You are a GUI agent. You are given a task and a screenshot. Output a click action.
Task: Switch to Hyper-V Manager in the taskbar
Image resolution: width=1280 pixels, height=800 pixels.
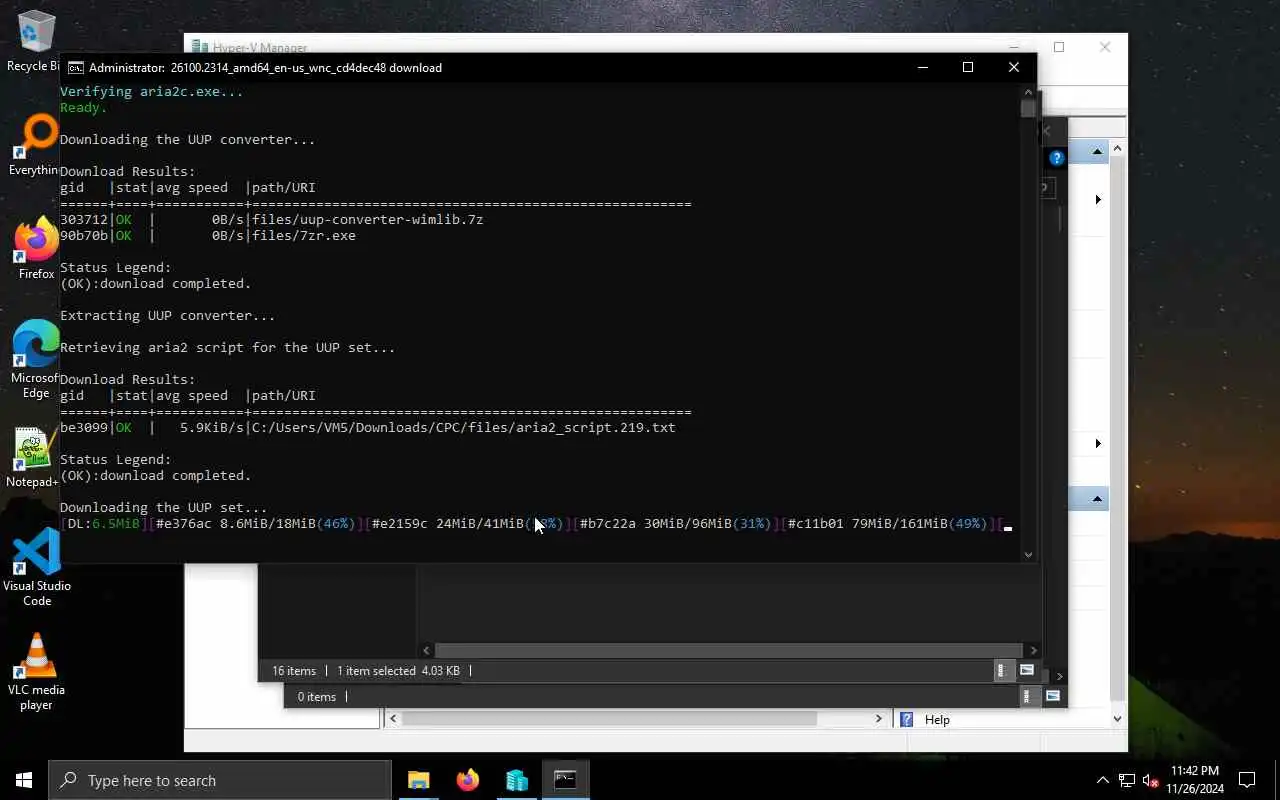point(516,780)
